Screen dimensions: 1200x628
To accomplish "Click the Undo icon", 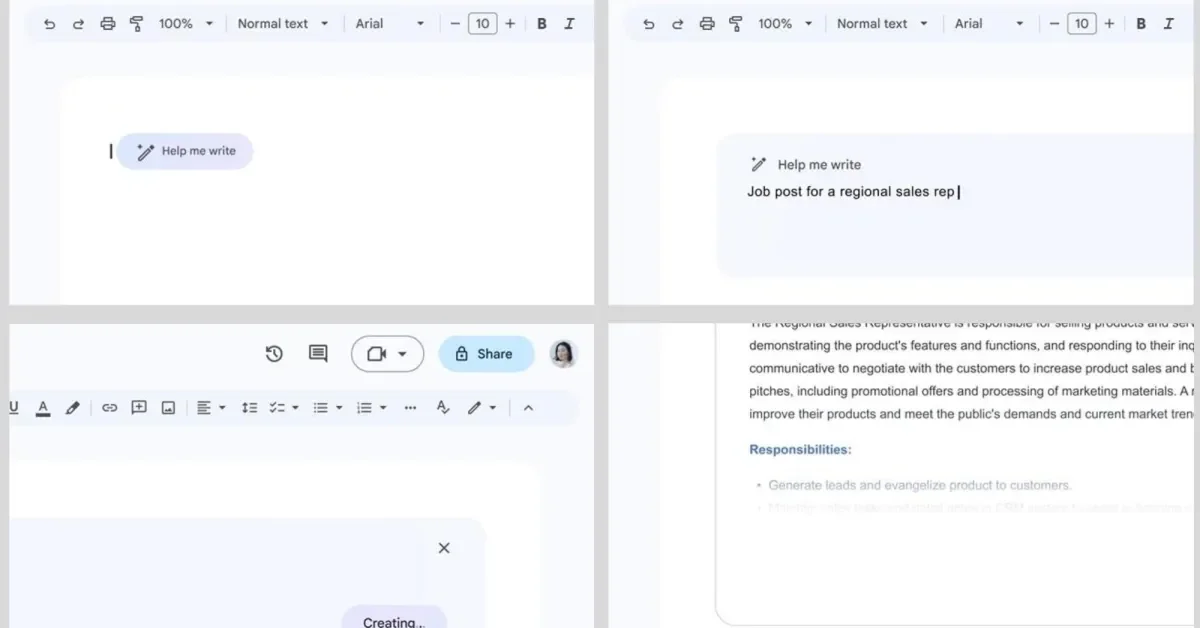I will [49, 23].
